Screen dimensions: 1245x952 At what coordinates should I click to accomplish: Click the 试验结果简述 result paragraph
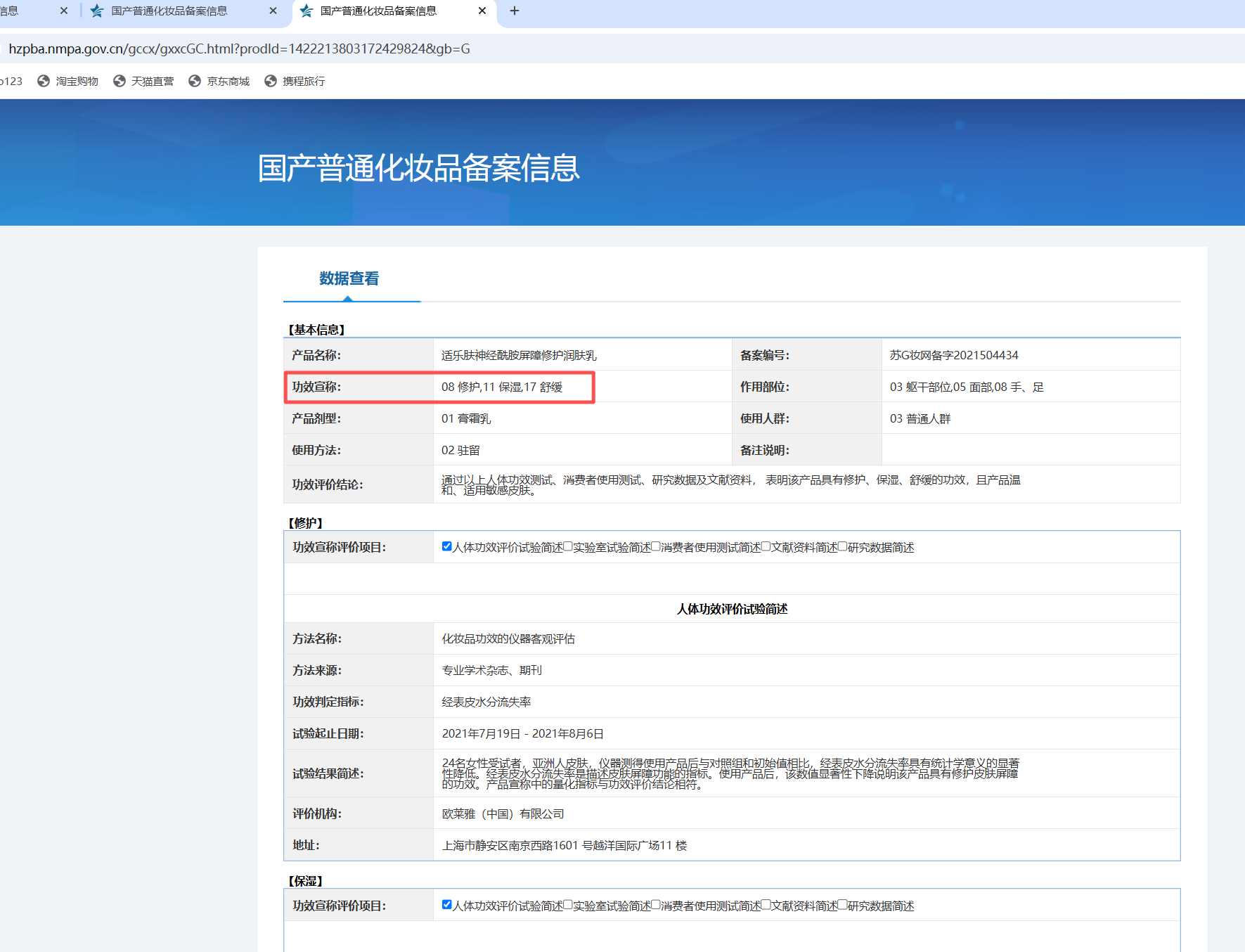[730, 773]
